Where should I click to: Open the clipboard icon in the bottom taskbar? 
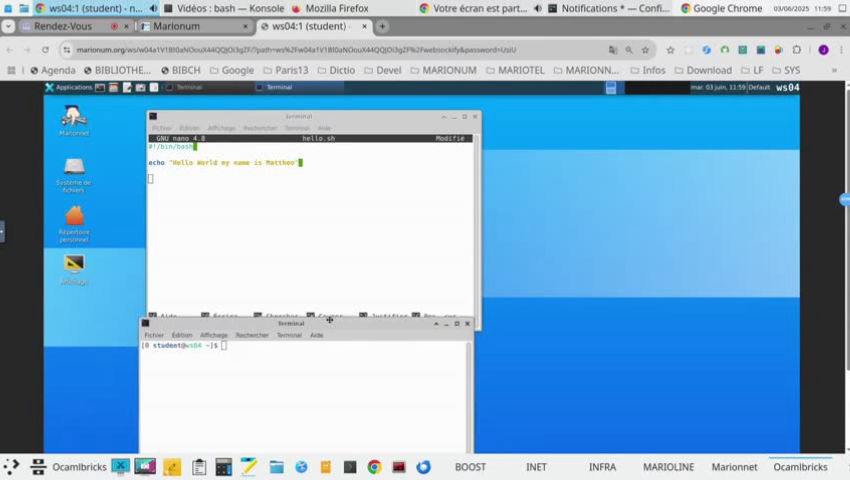(199, 467)
